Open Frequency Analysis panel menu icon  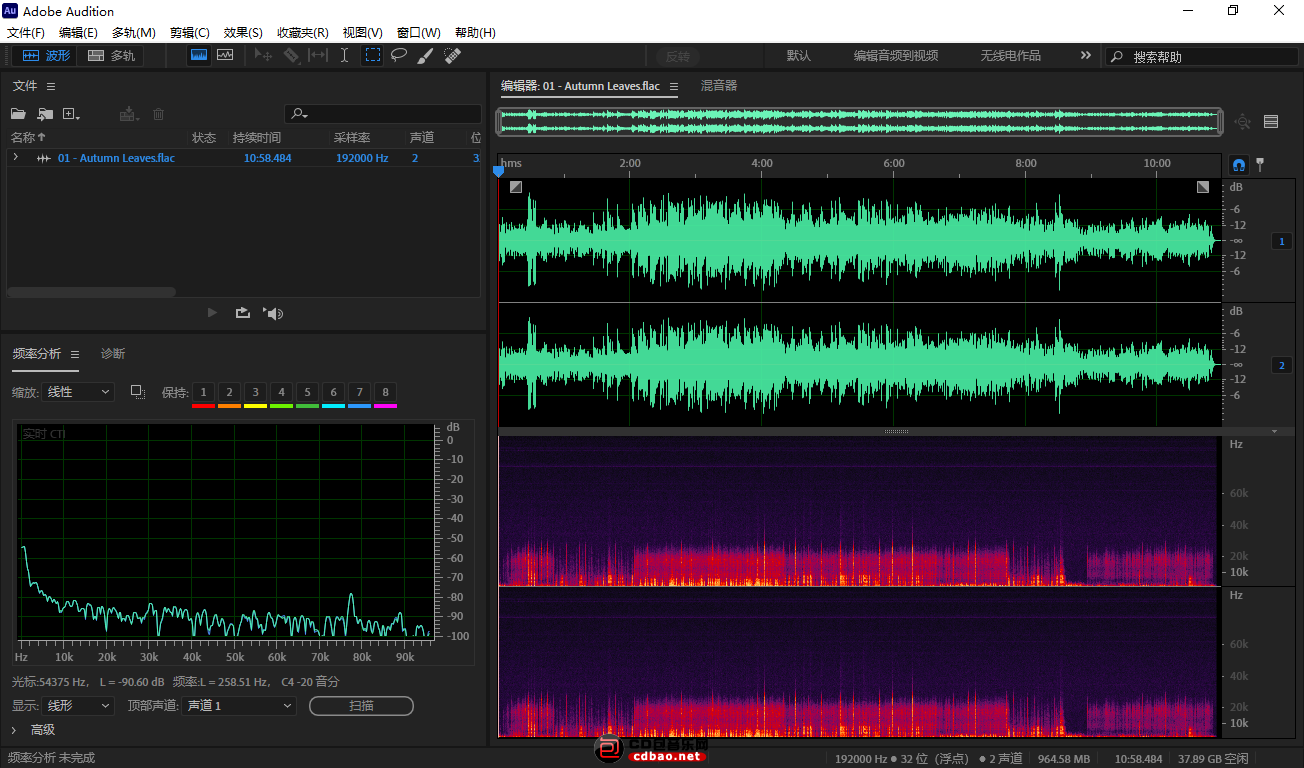click(x=75, y=354)
